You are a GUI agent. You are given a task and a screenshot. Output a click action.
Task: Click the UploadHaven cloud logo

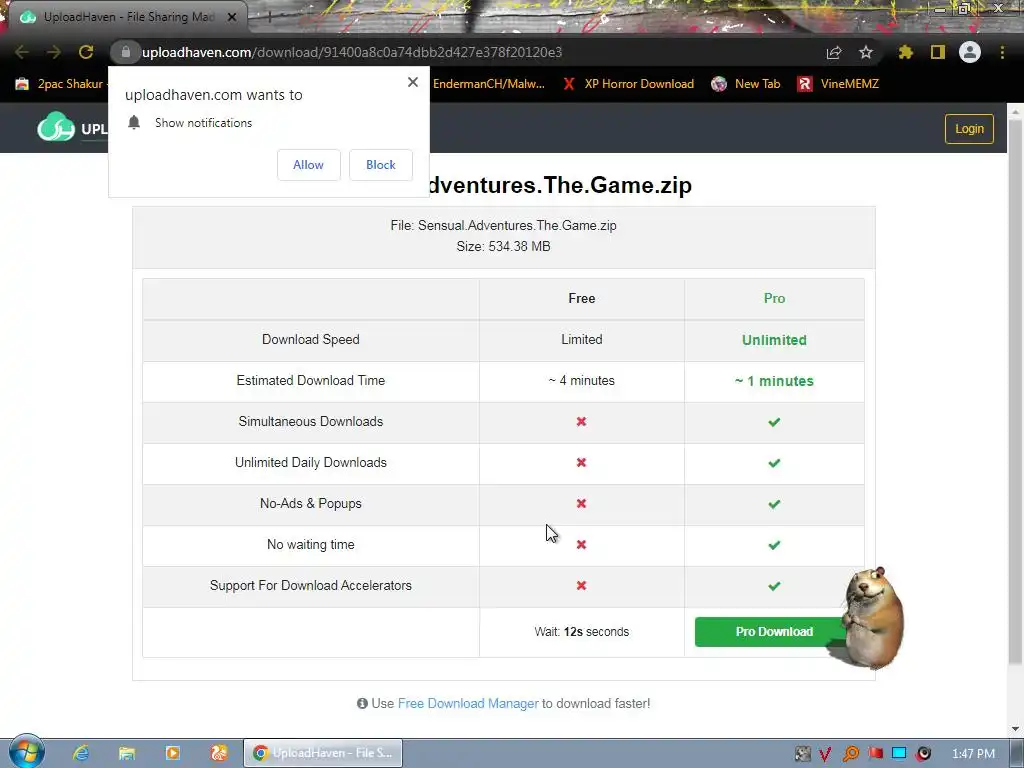[x=56, y=127]
